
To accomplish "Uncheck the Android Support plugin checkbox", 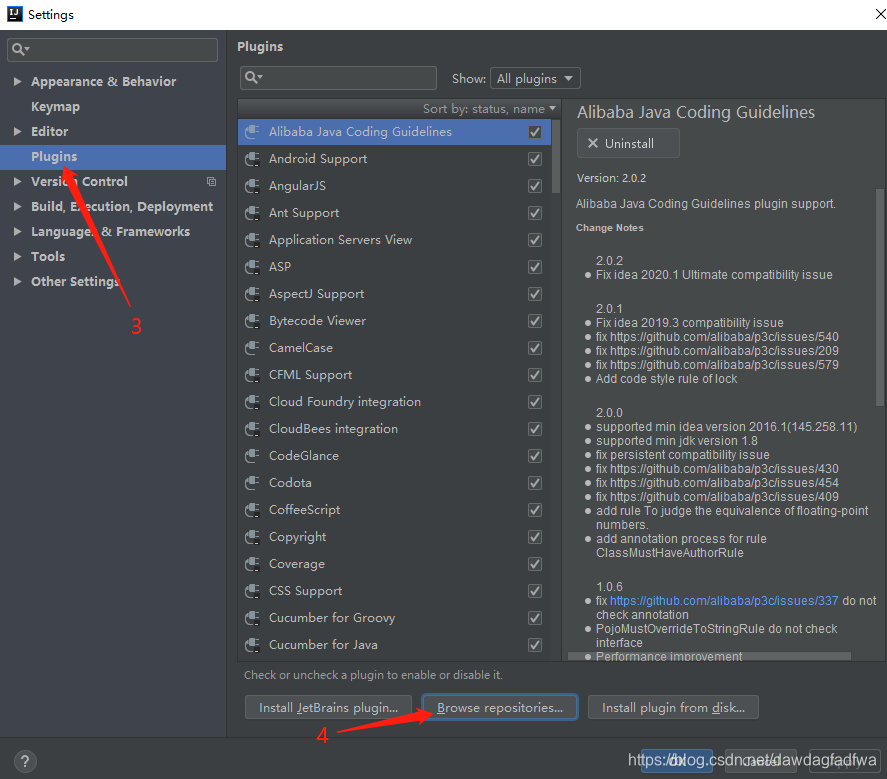I will [x=535, y=159].
